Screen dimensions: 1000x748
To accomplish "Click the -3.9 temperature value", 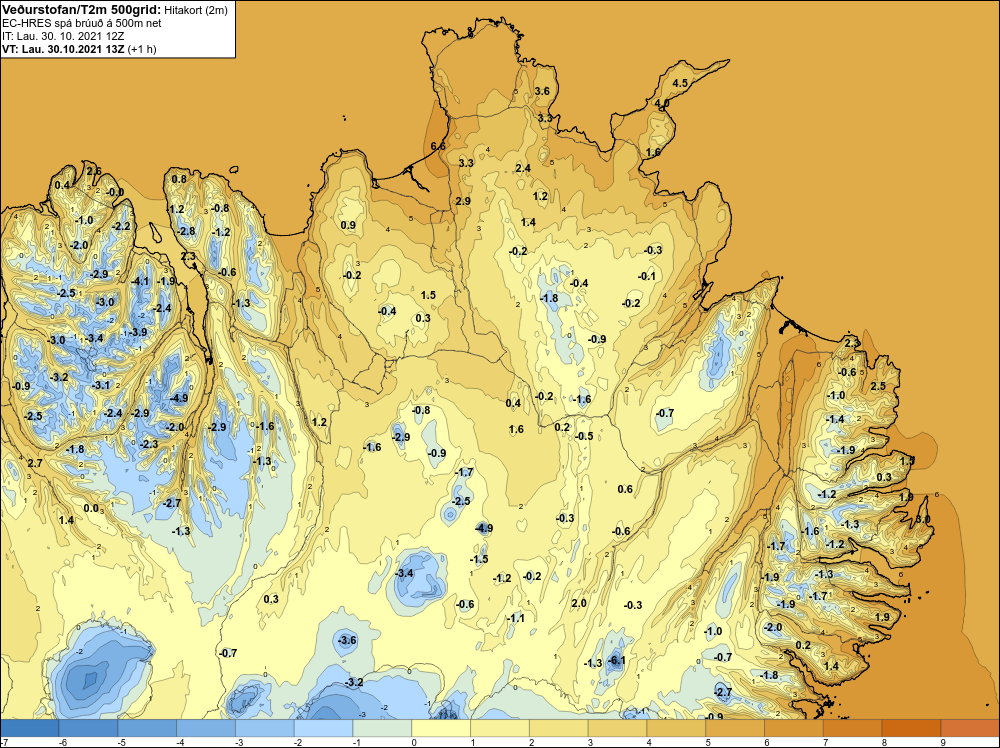I will click(137, 332).
